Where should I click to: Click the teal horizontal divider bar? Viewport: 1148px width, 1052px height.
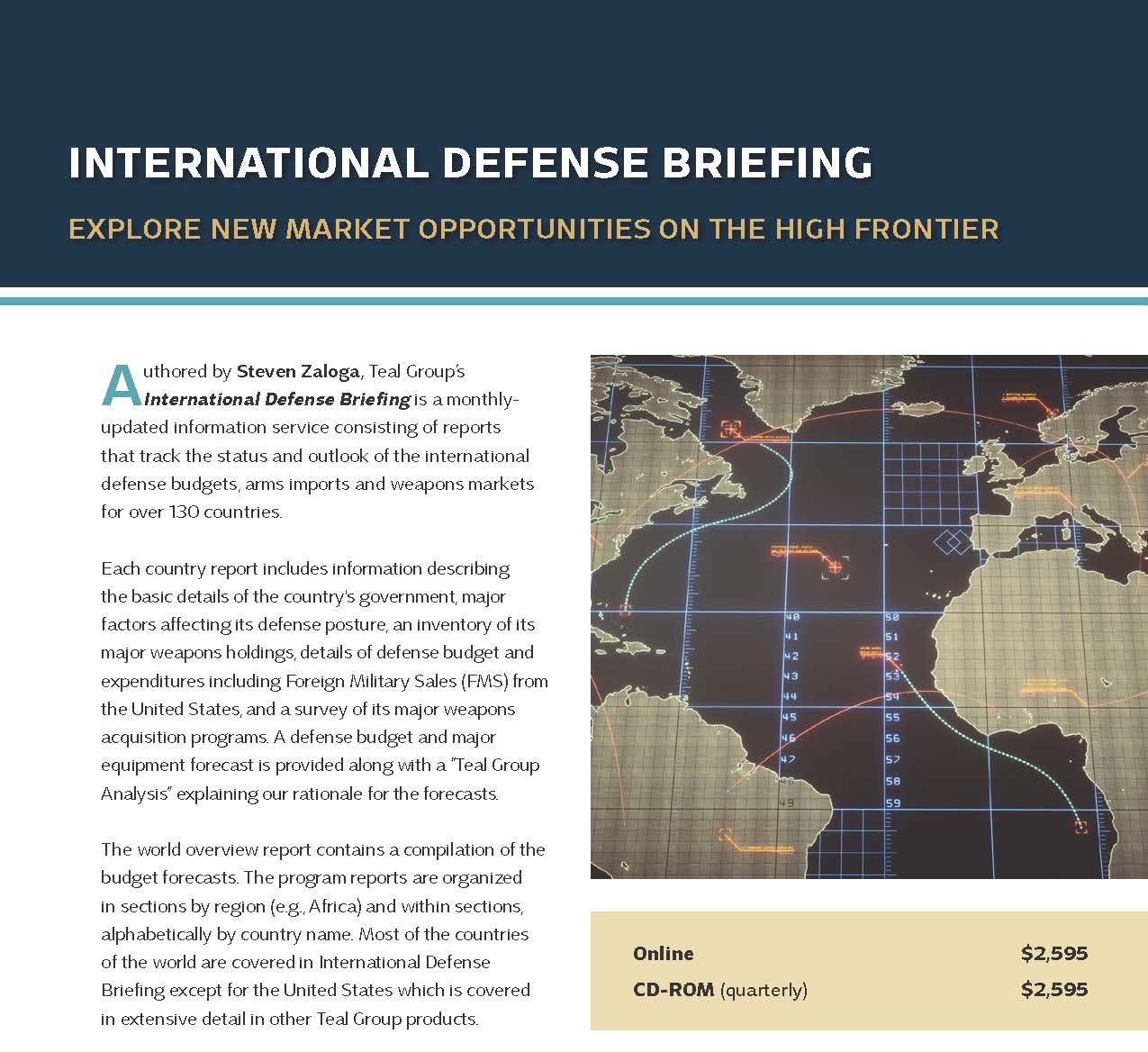(x=574, y=301)
